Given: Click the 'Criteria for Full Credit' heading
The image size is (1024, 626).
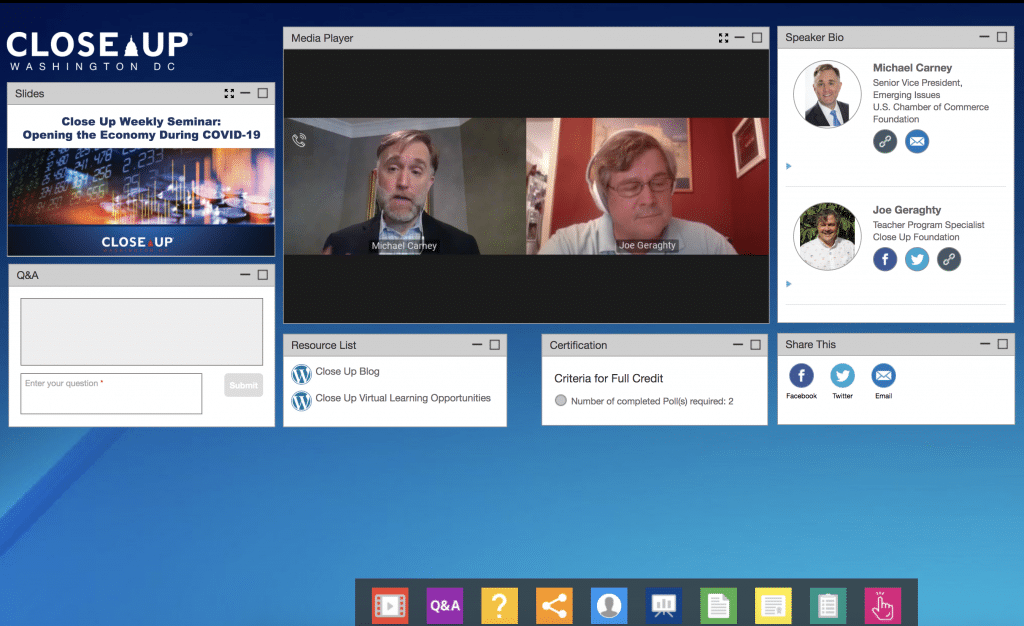Looking at the screenshot, I should pos(609,378).
